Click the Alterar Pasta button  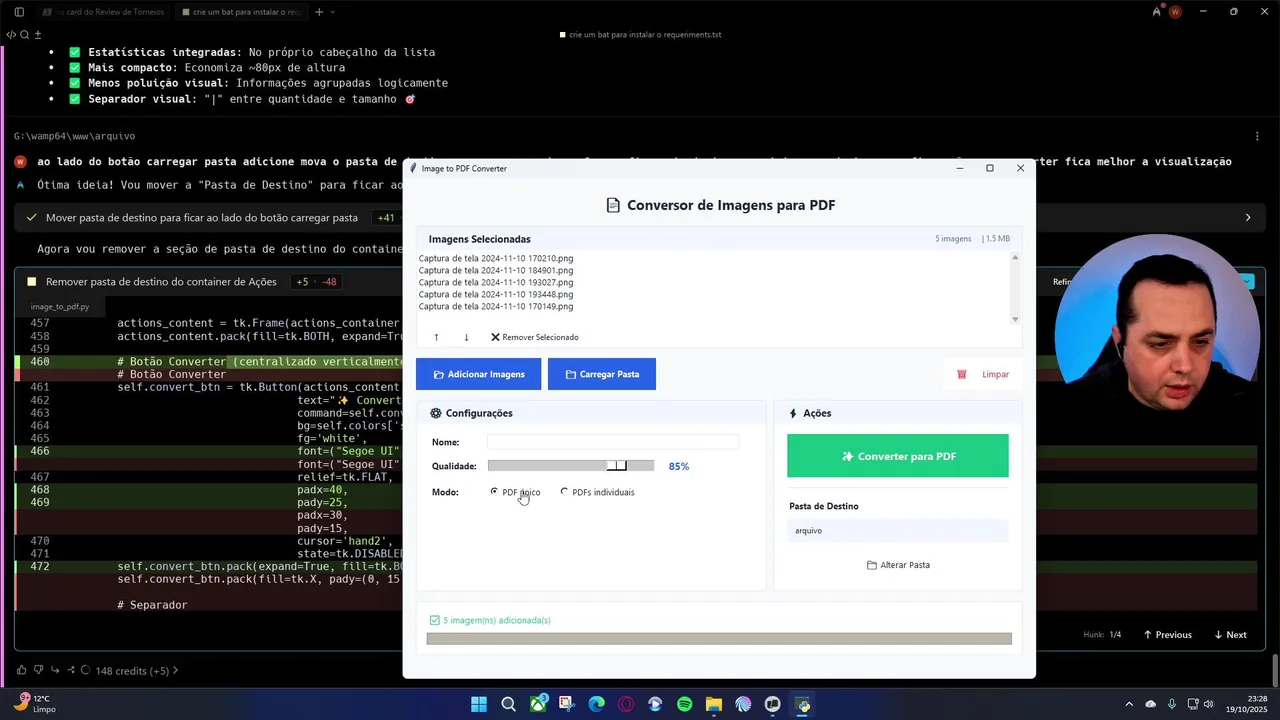click(898, 565)
